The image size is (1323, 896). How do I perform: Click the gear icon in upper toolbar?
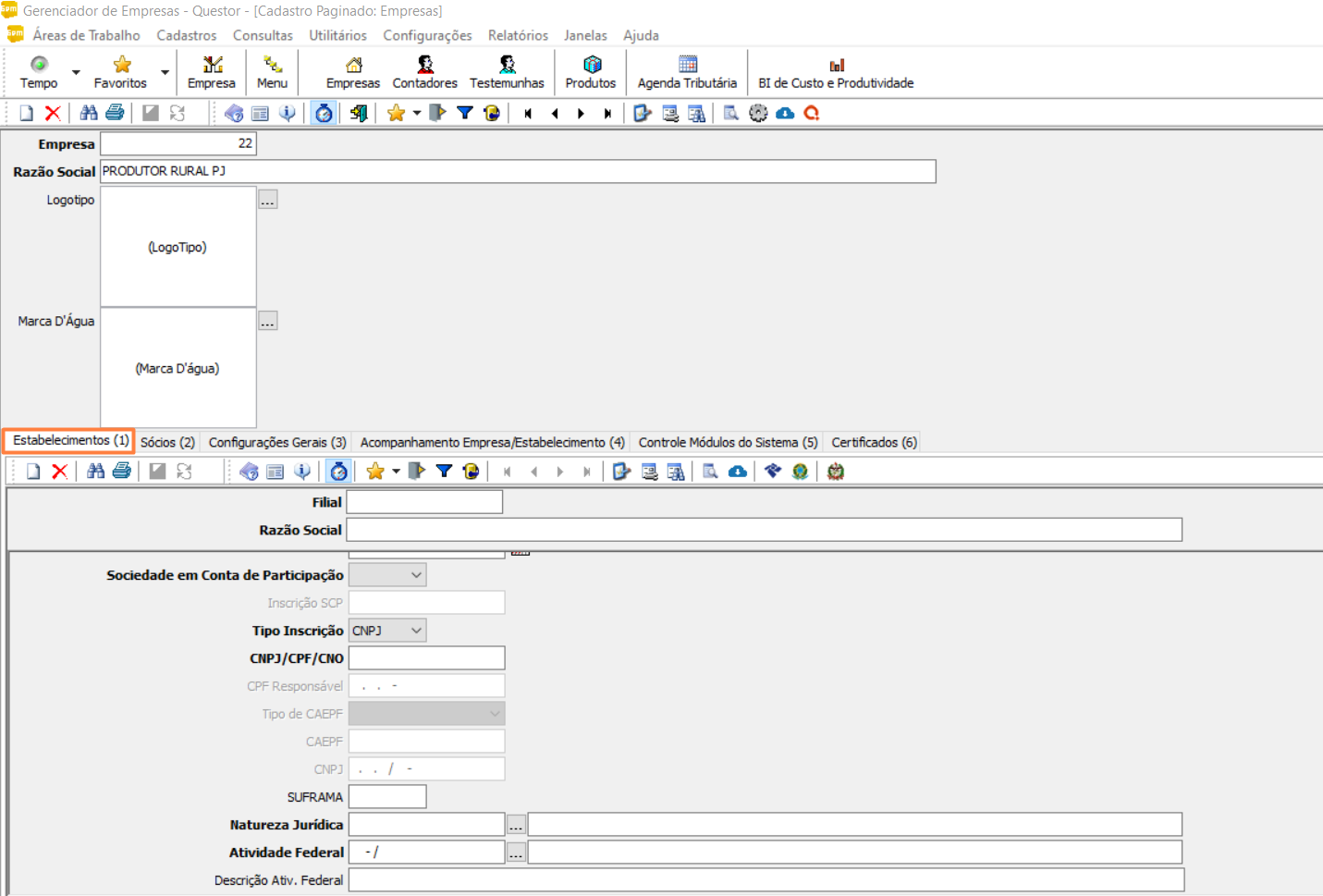pyautogui.click(x=758, y=113)
